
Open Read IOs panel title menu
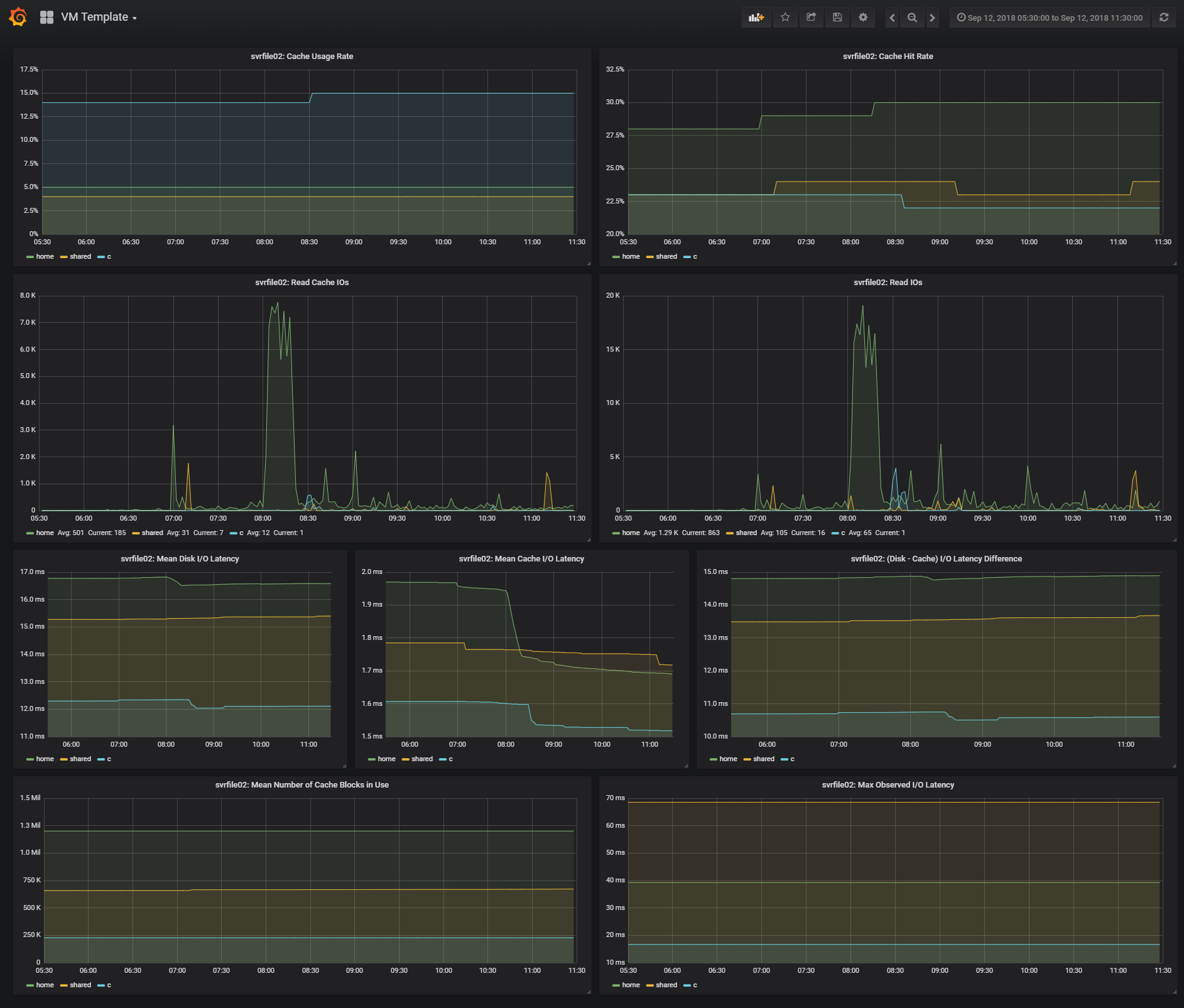(888, 283)
